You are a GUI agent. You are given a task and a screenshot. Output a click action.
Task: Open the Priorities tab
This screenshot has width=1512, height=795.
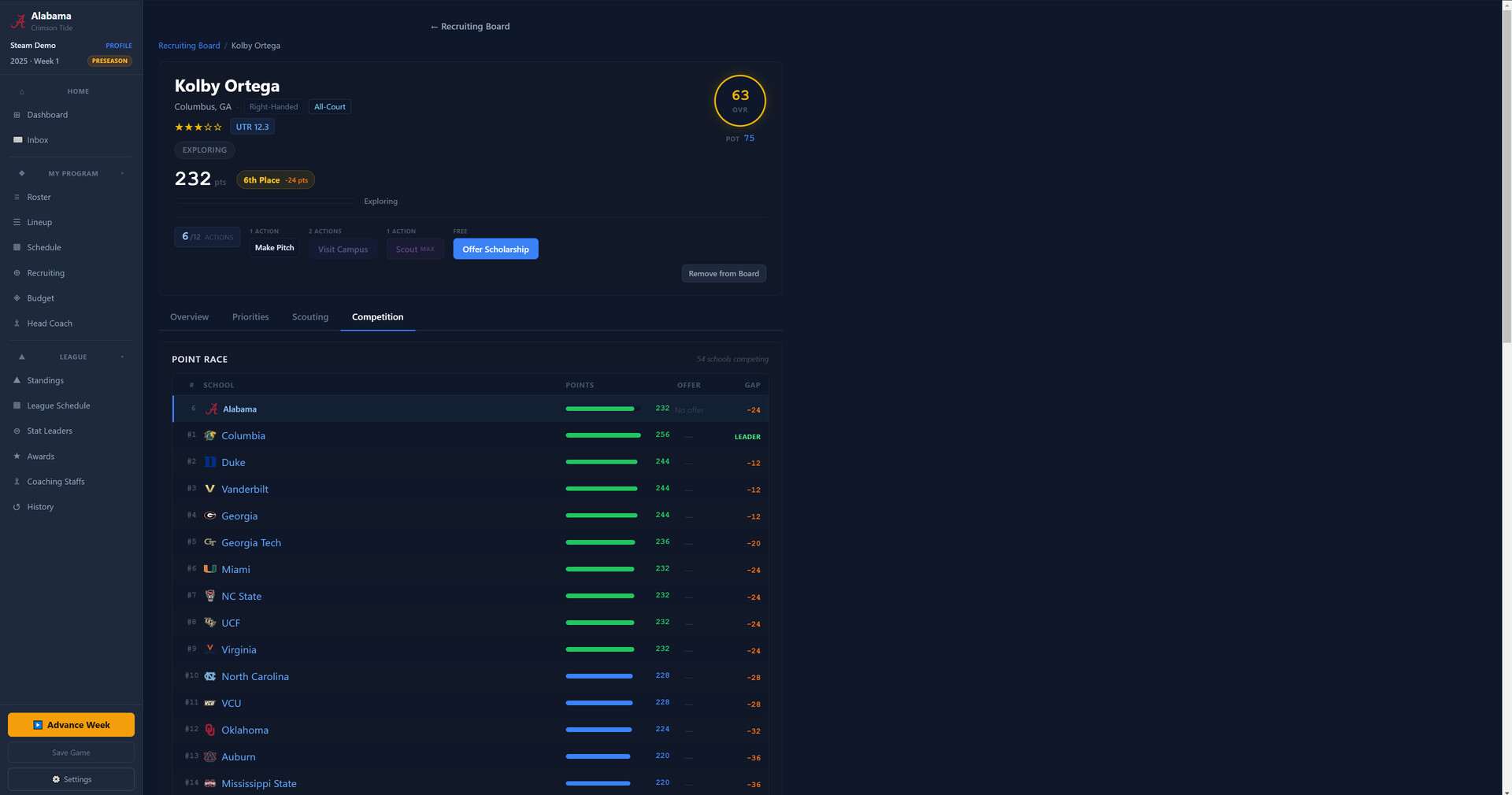tap(250, 317)
